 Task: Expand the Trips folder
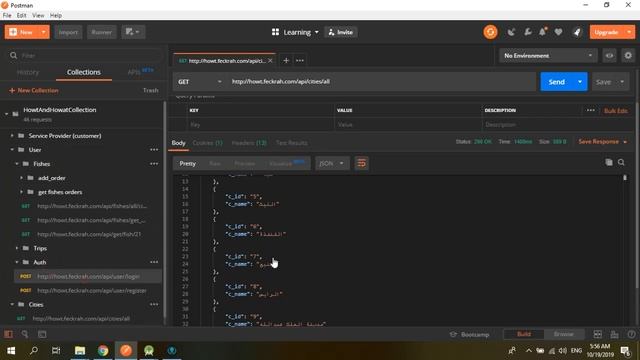17,248
